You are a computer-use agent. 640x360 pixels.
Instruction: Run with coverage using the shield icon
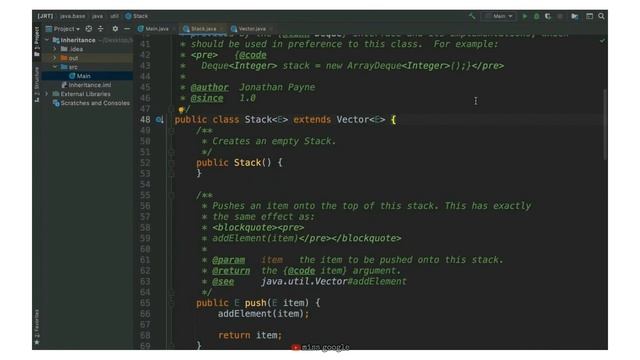point(548,16)
